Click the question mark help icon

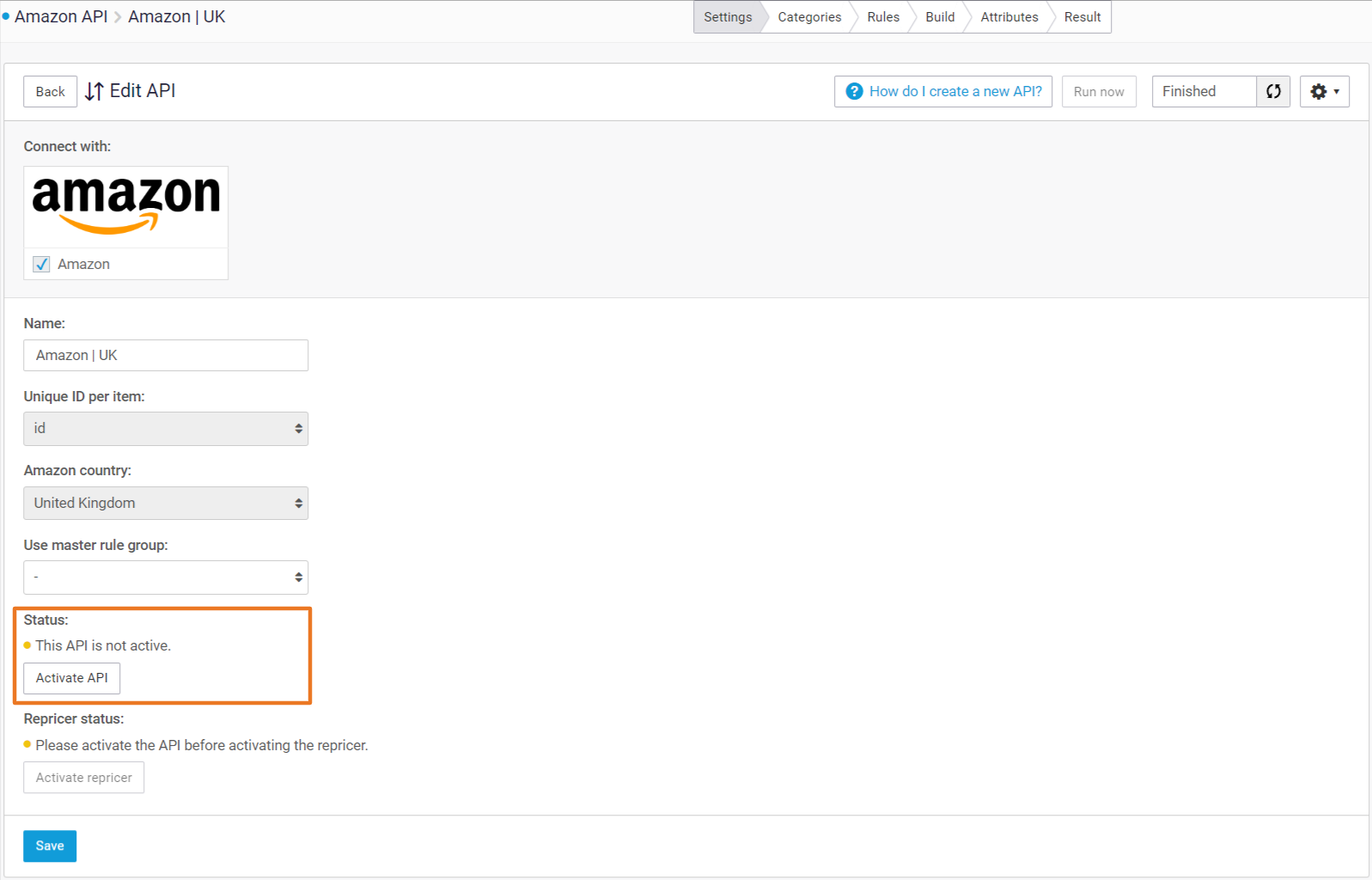click(x=854, y=91)
